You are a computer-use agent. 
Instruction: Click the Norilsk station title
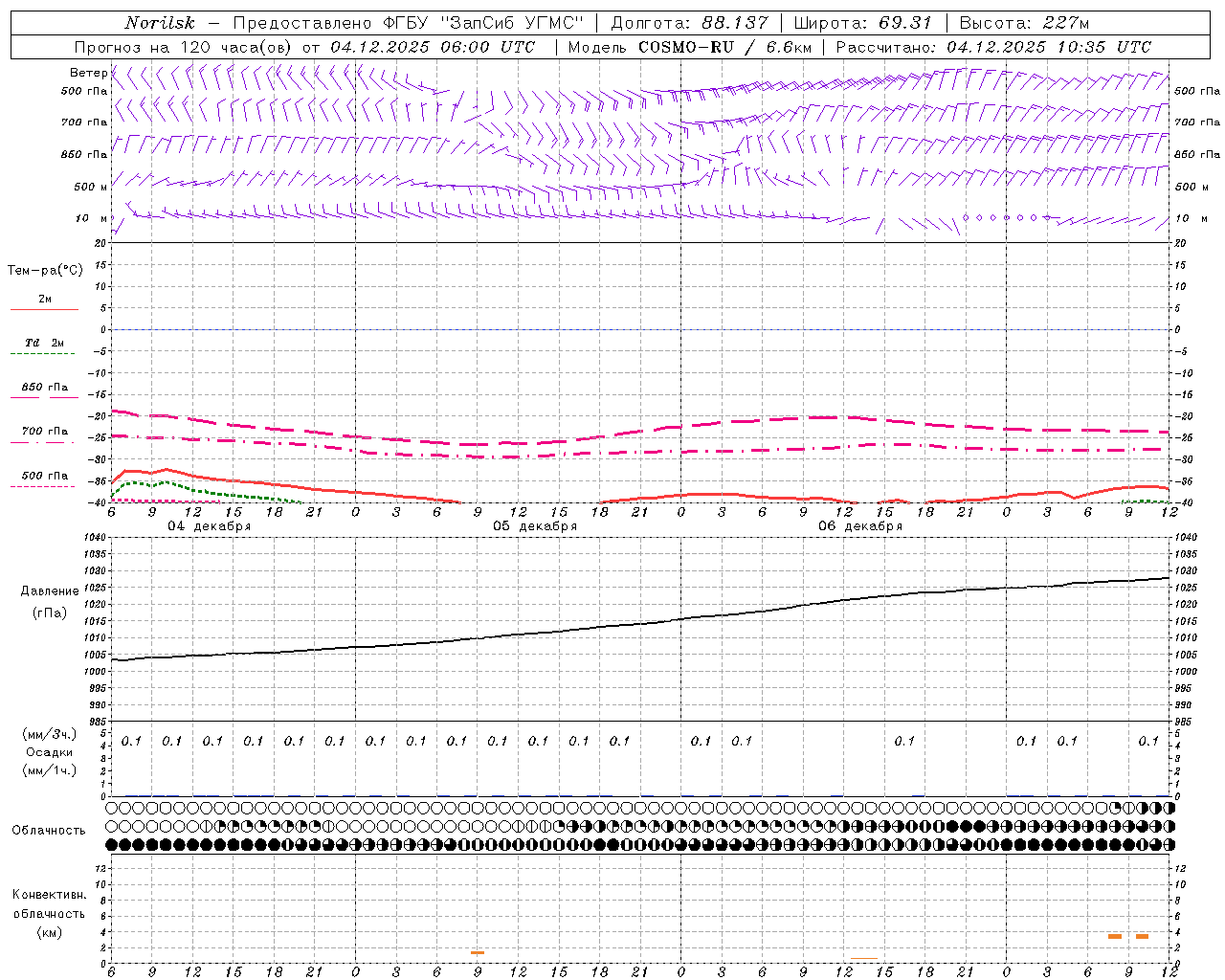[159, 23]
